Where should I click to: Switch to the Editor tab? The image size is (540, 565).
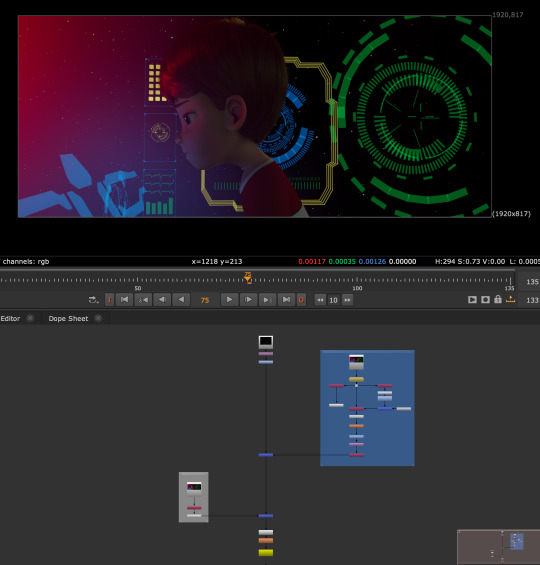coord(10,319)
